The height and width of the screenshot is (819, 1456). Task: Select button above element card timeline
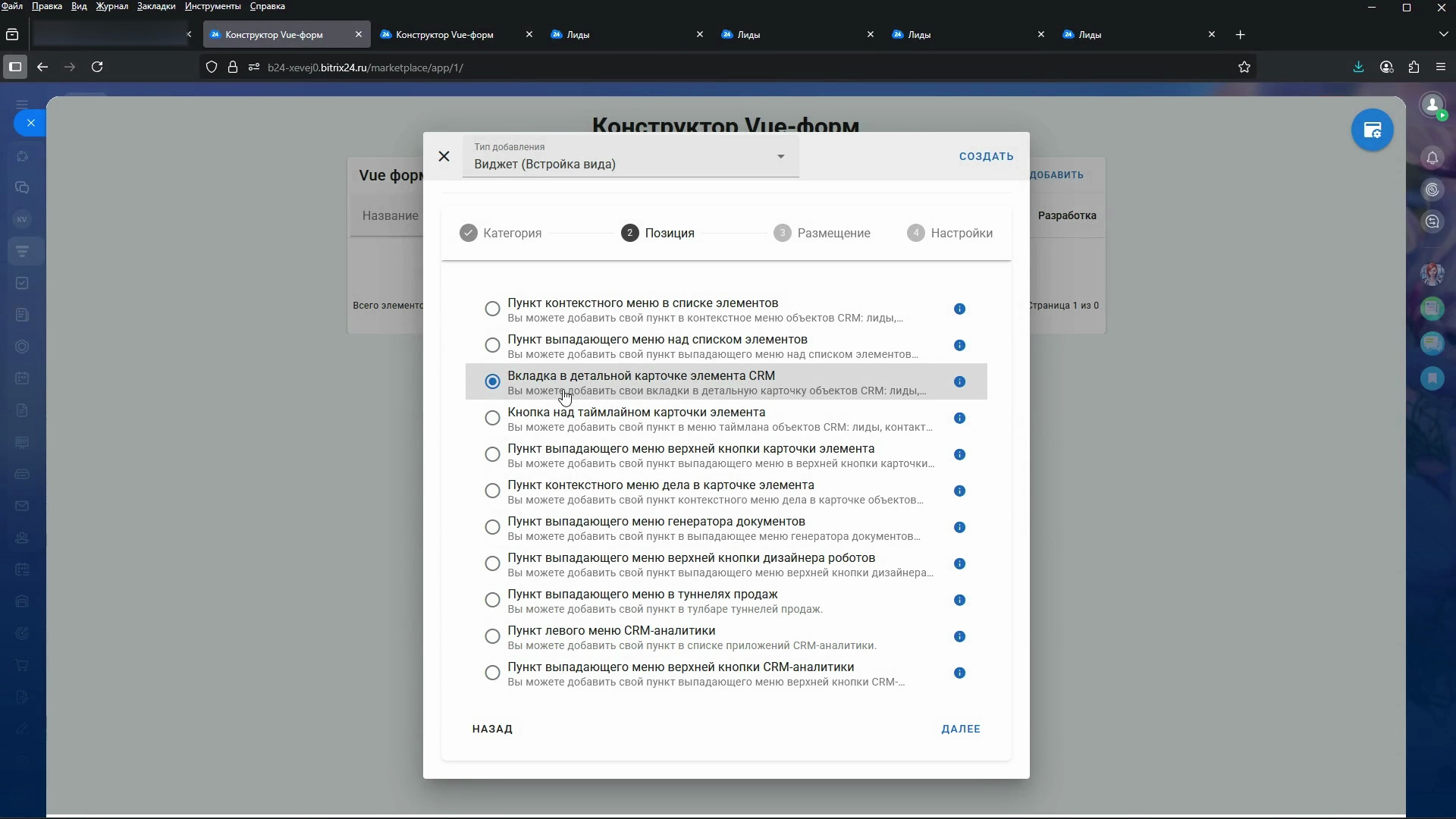click(x=492, y=418)
